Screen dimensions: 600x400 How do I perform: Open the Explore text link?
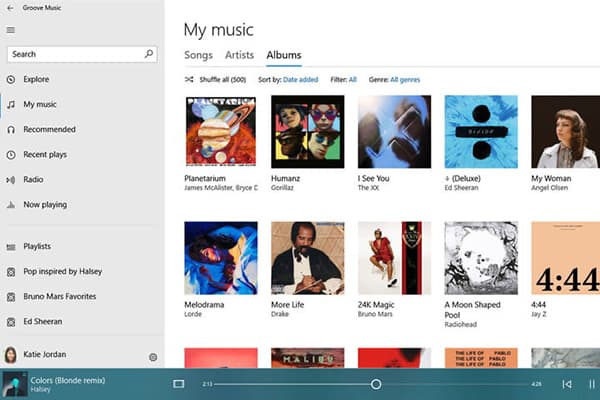click(36, 79)
